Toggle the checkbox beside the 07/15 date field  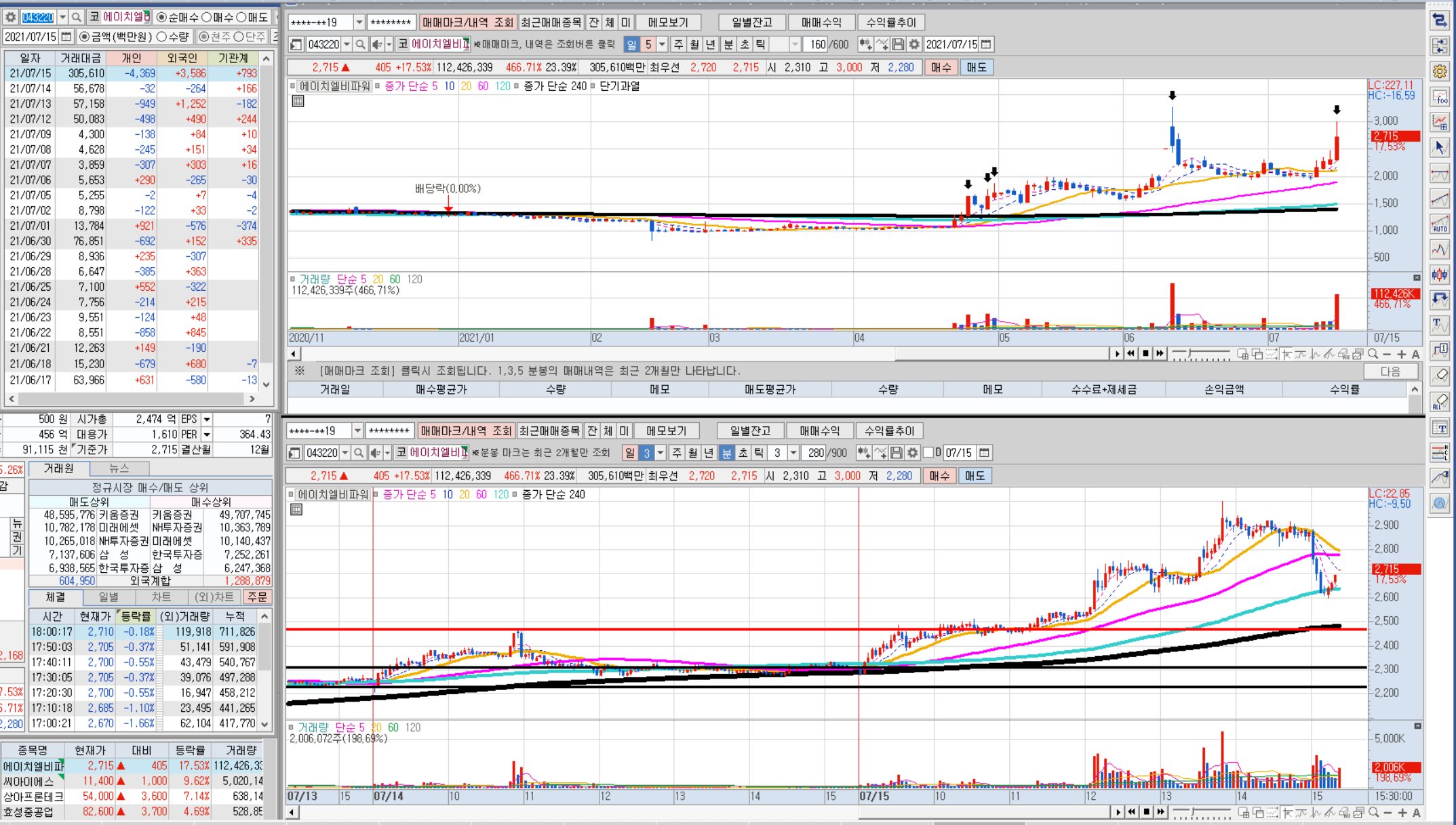pyautogui.click(x=928, y=453)
